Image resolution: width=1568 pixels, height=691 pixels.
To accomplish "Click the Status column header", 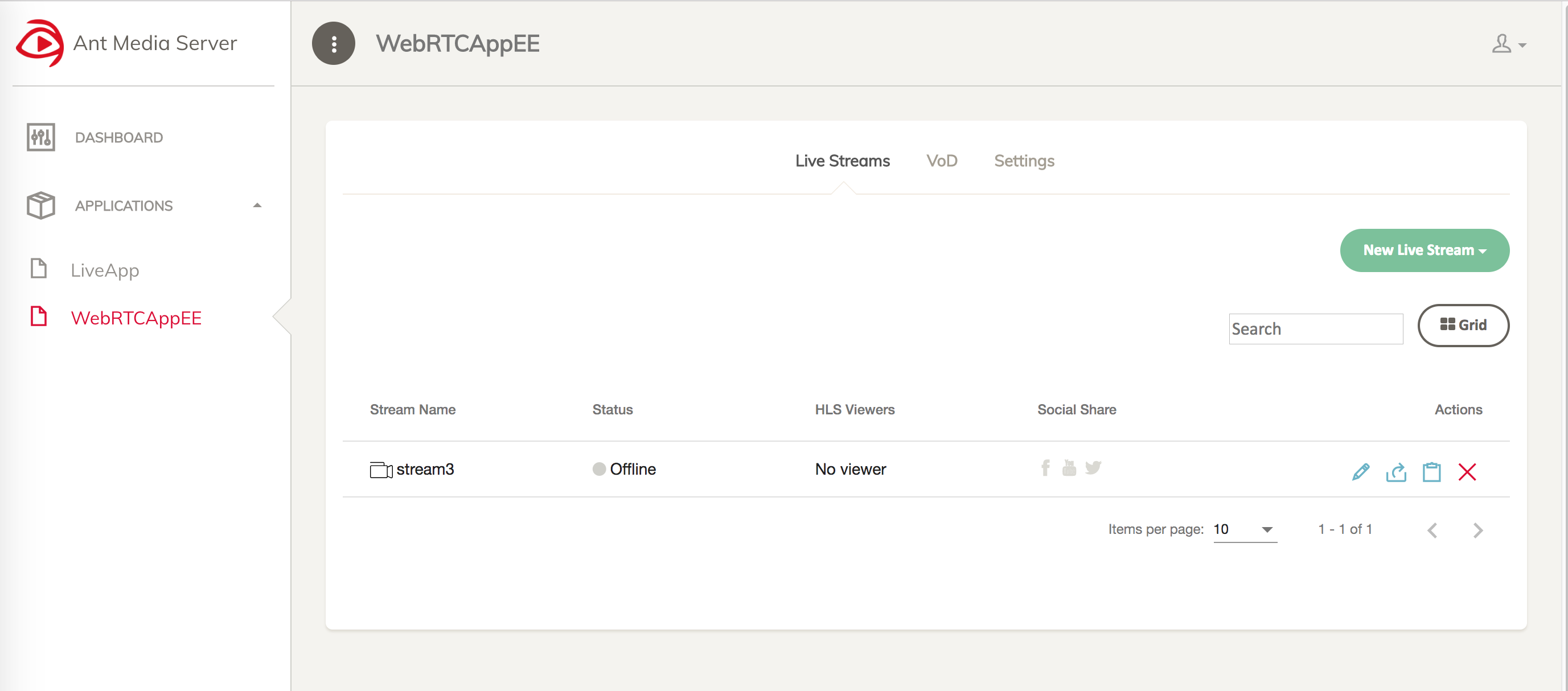I will pyautogui.click(x=613, y=409).
